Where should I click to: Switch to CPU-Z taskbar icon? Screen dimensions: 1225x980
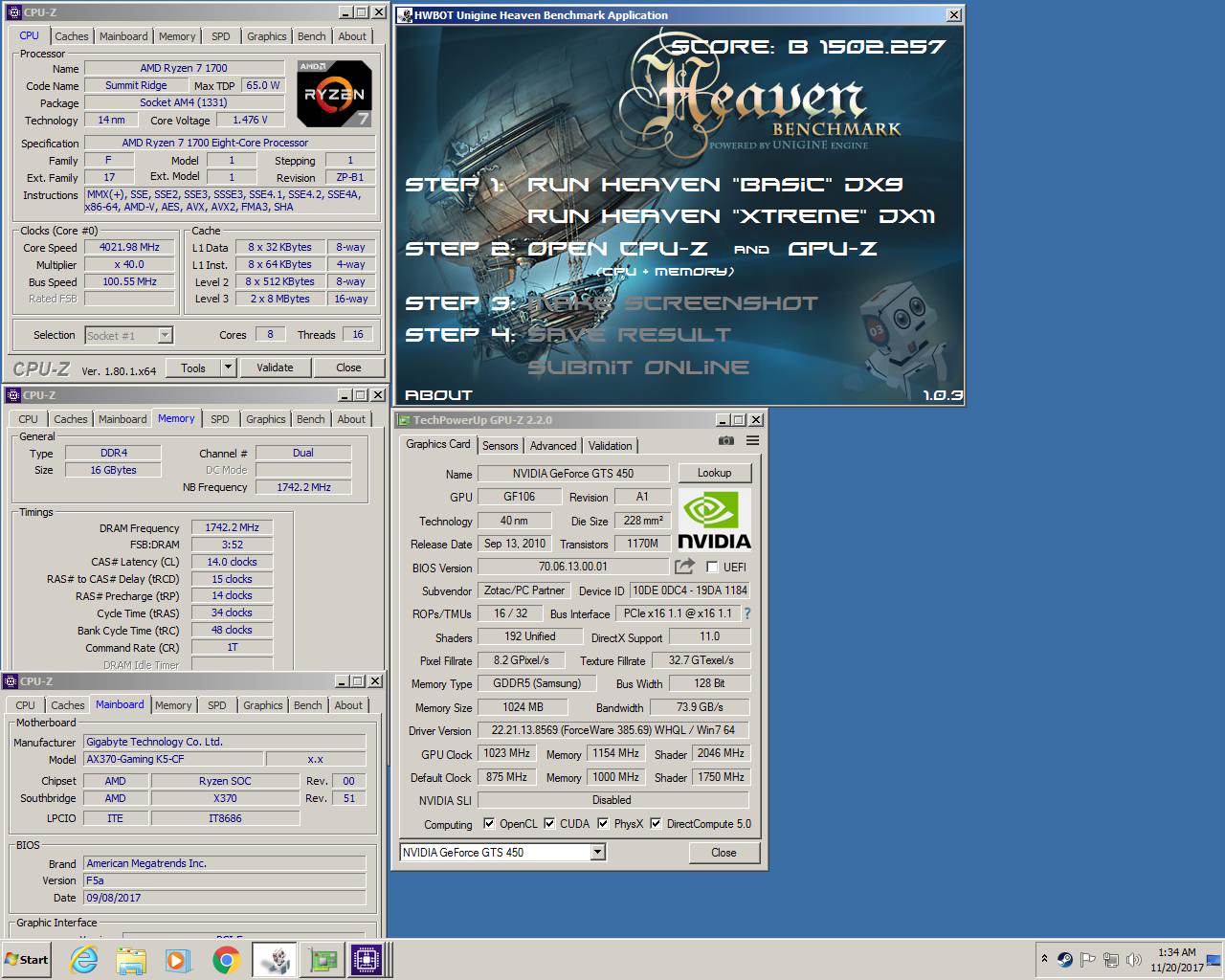pos(367,959)
